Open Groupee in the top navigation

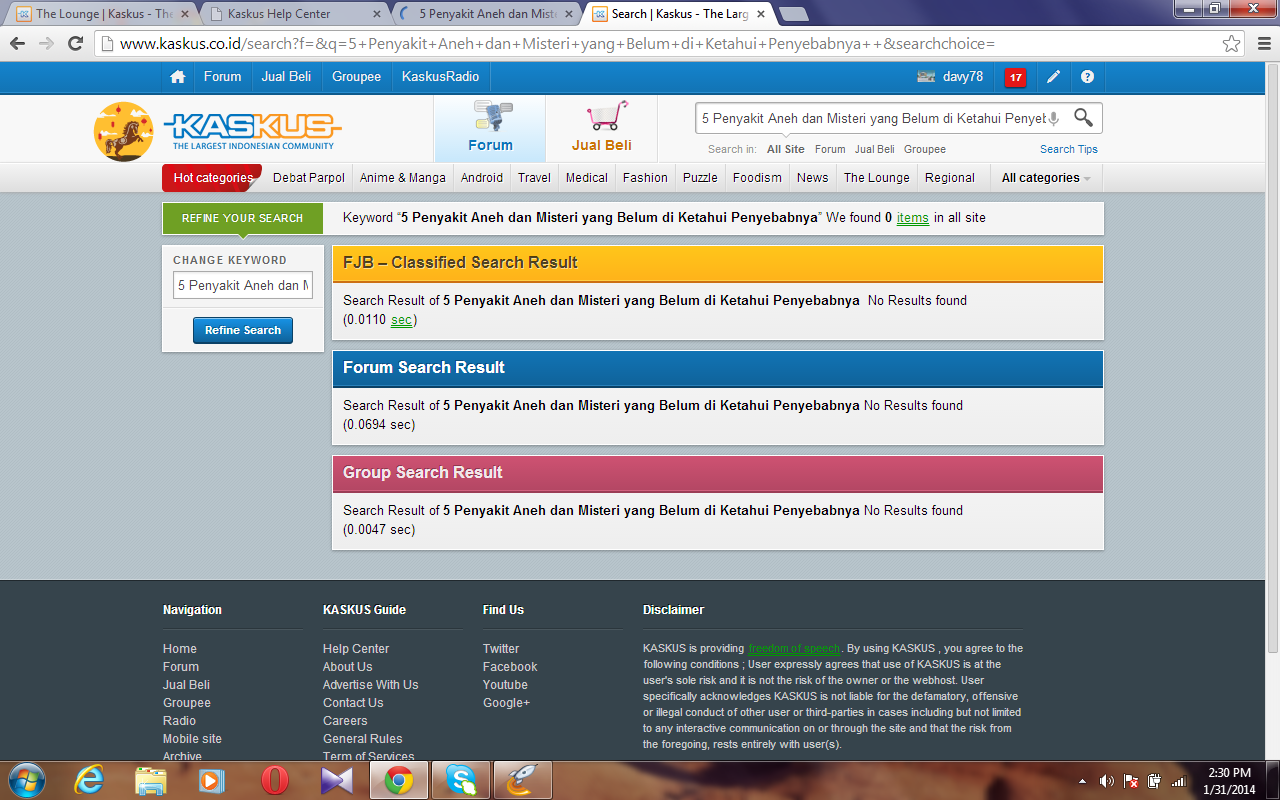357,77
